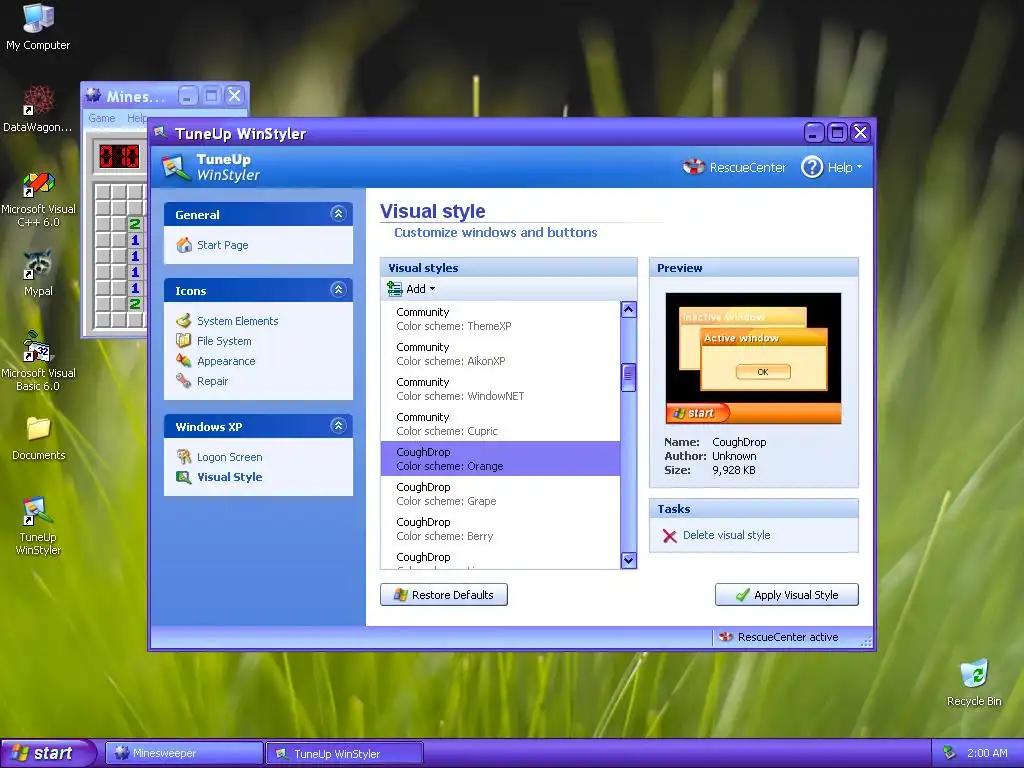The height and width of the screenshot is (768, 1024).
Task: Open My Computer desktop icon
Action: pos(38,18)
